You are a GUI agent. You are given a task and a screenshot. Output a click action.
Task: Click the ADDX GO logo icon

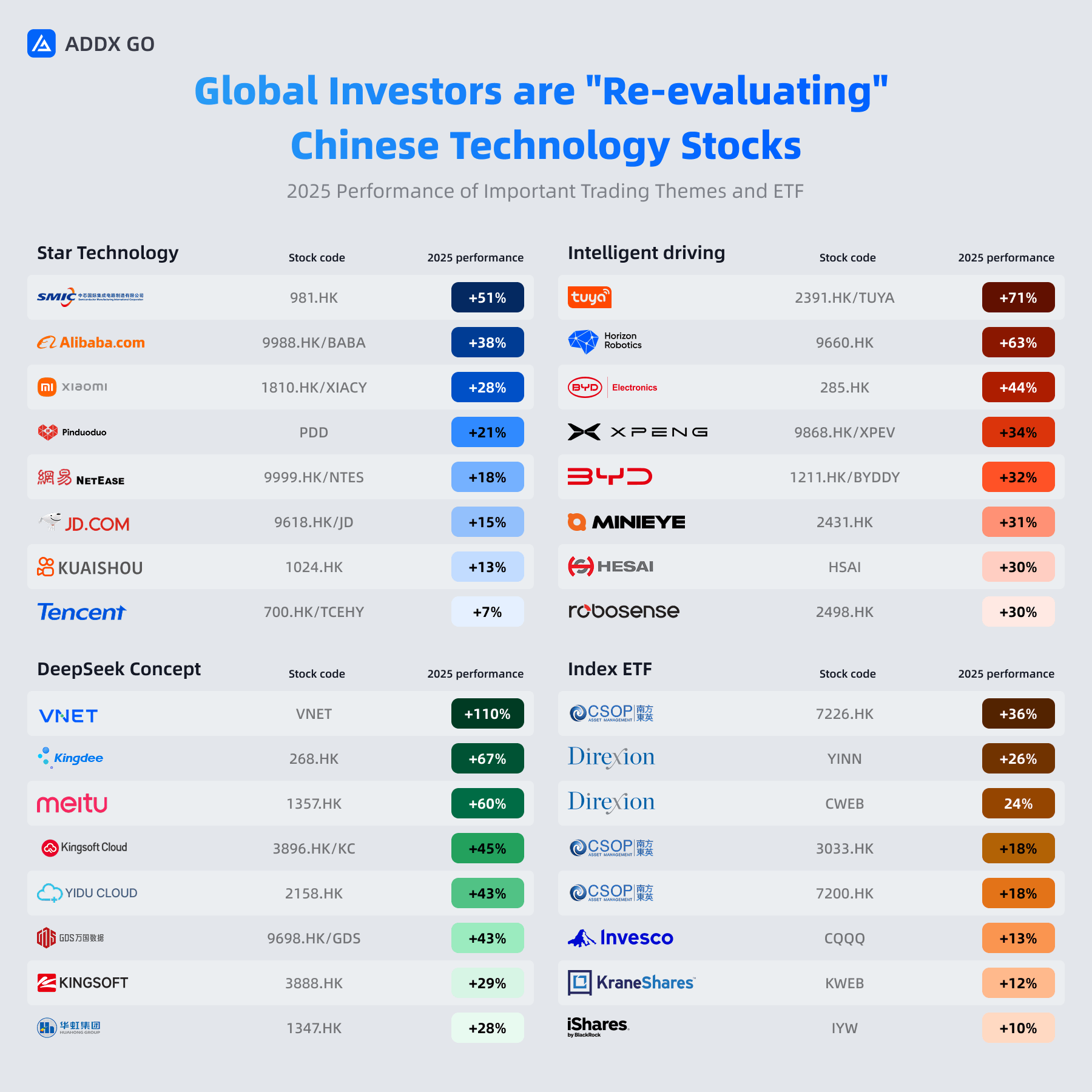[x=41, y=44]
